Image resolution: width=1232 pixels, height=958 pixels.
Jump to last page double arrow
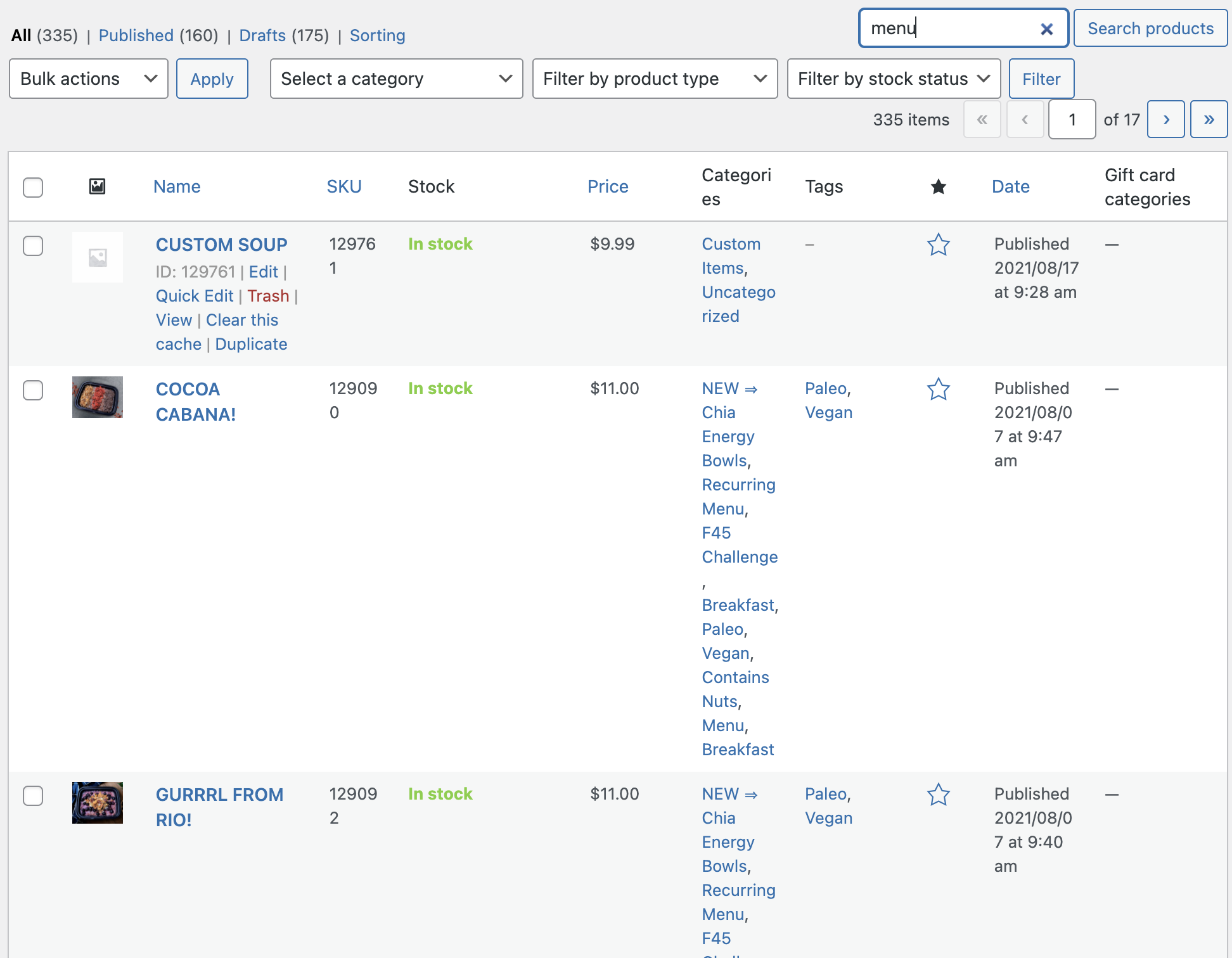pyautogui.click(x=1209, y=120)
